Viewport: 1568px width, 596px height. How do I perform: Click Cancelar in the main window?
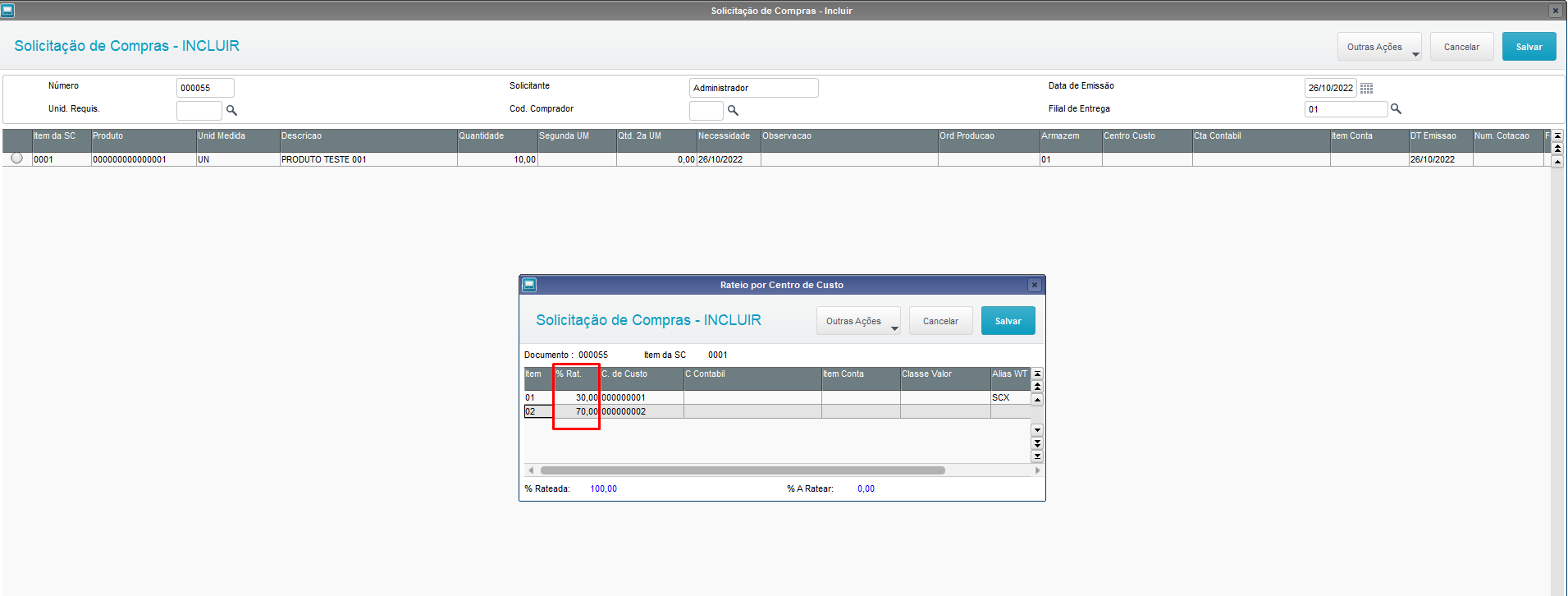(1462, 47)
